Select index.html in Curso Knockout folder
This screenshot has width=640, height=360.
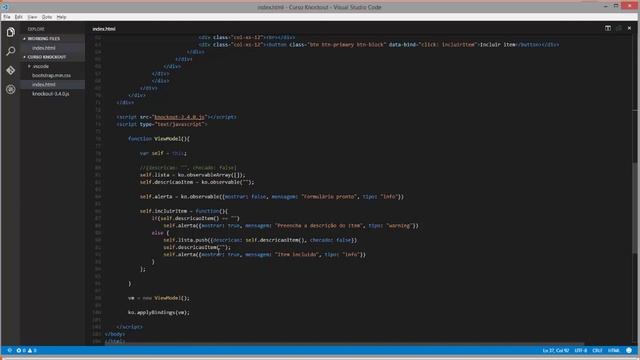(44, 84)
